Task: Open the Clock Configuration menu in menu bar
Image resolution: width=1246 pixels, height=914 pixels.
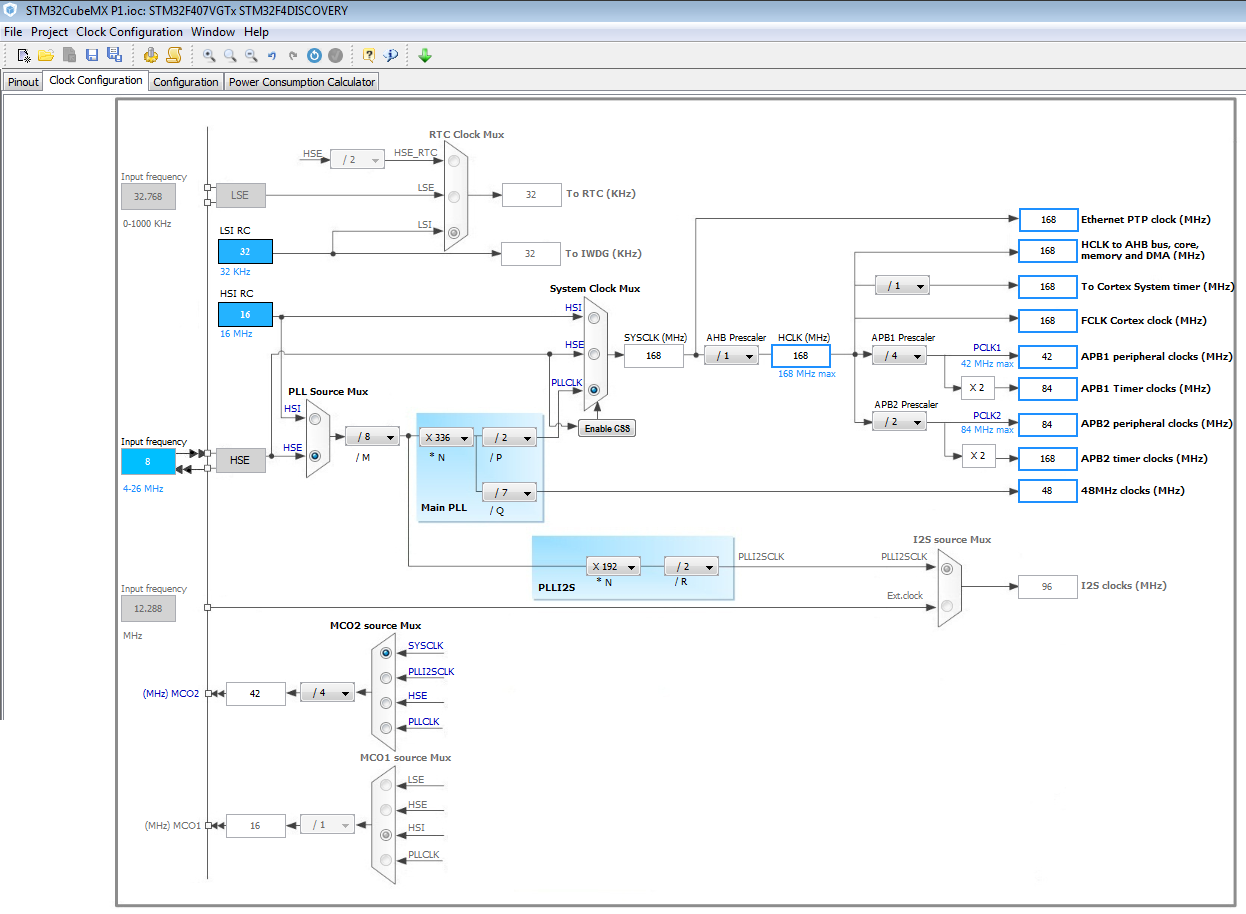Action: click(130, 32)
